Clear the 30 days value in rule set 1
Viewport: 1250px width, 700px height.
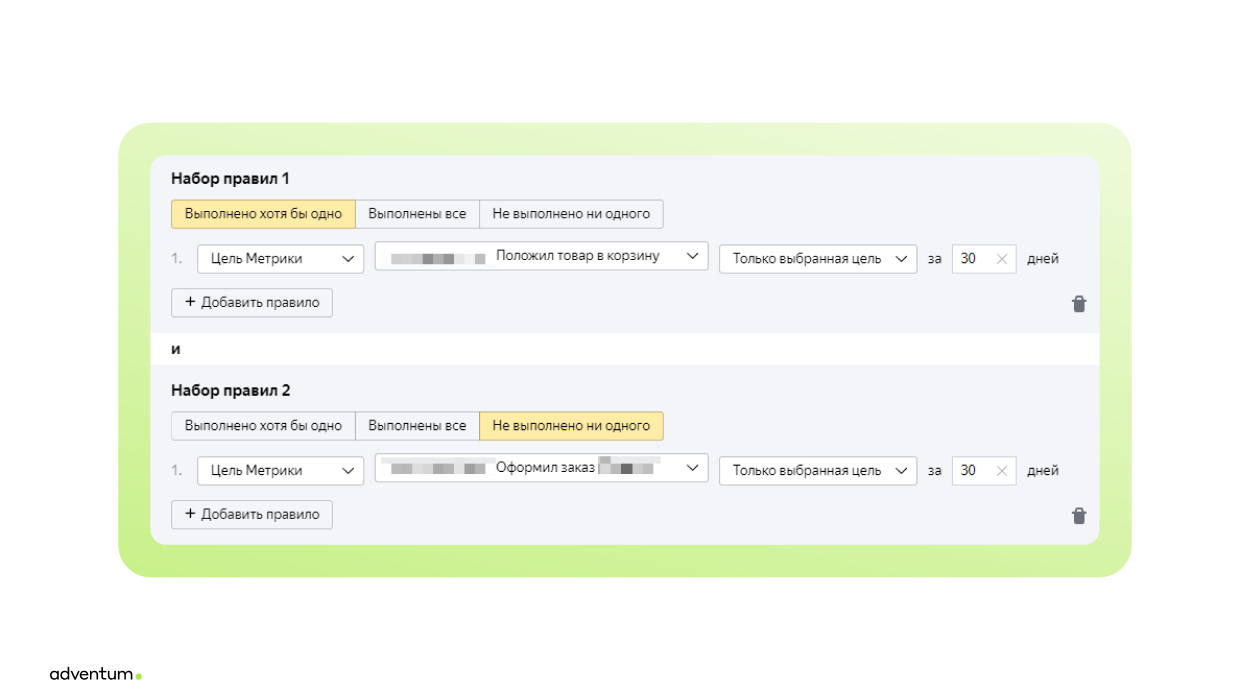coord(1002,259)
